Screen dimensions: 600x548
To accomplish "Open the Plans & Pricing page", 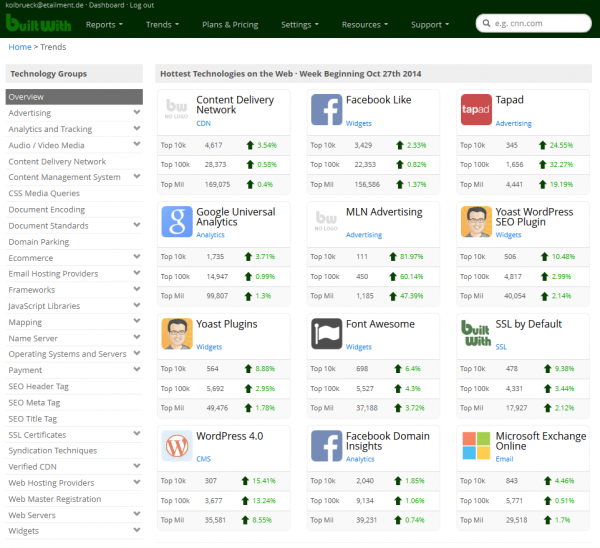I will tap(230, 24).
